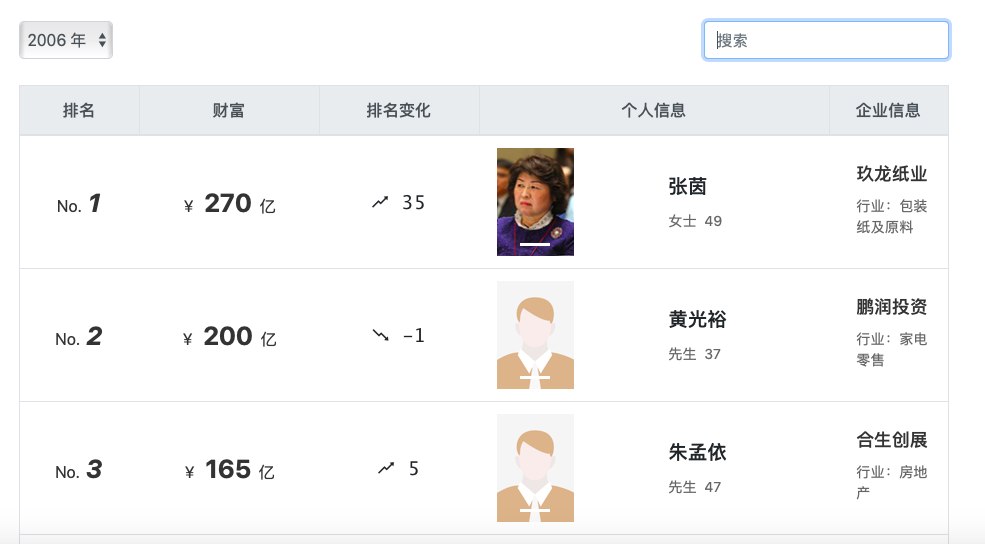This screenshot has height=544, width=985.
Task: Click 张茵's portrait photo
Action: pyautogui.click(x=535, y=202)
